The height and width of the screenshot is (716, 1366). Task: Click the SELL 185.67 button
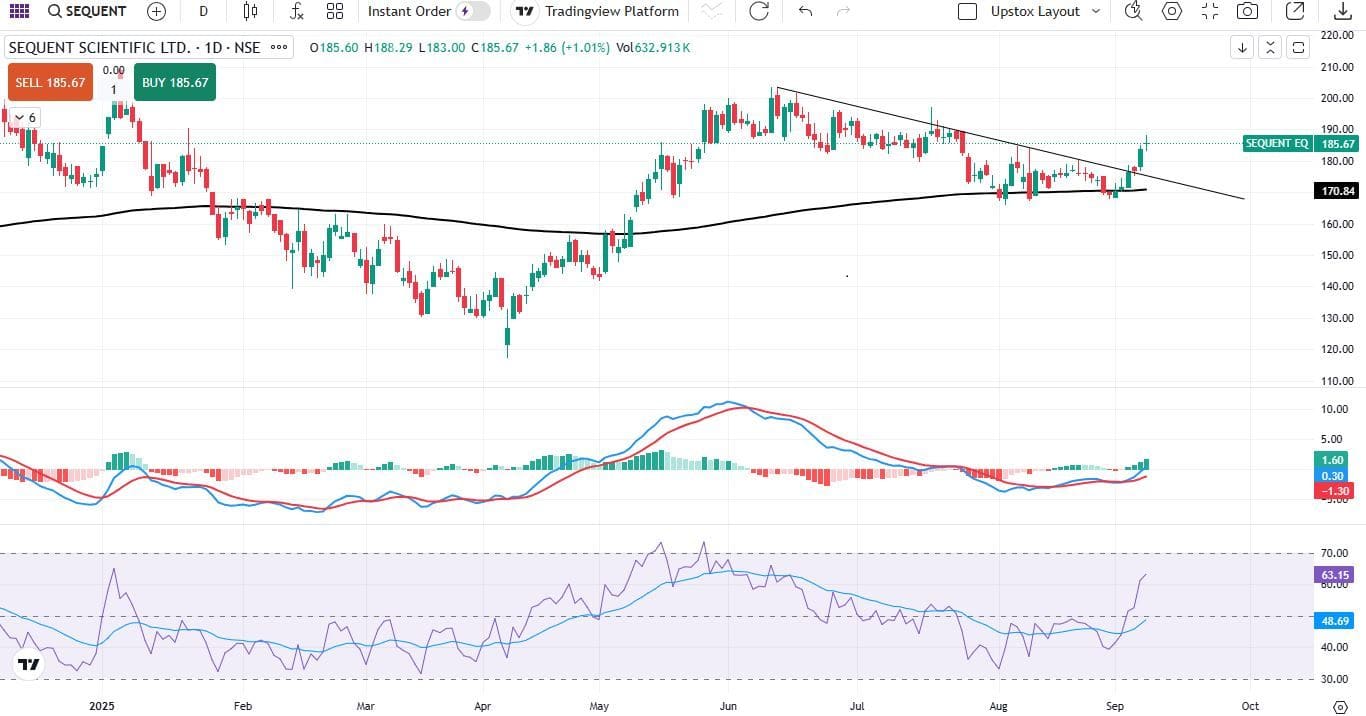click(x=50, y=82)
